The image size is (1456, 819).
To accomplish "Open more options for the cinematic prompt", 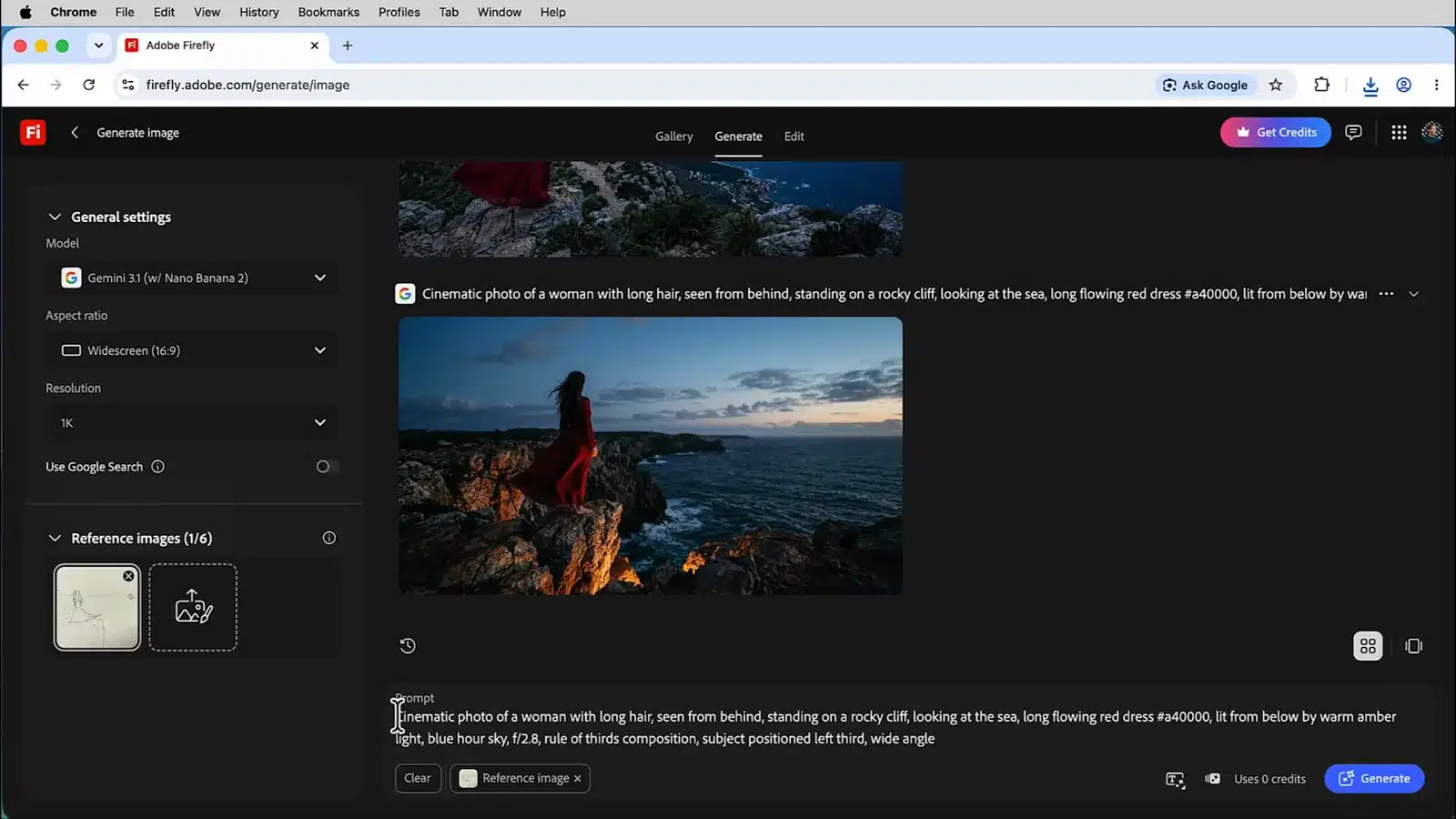I will coord(1386,294).
